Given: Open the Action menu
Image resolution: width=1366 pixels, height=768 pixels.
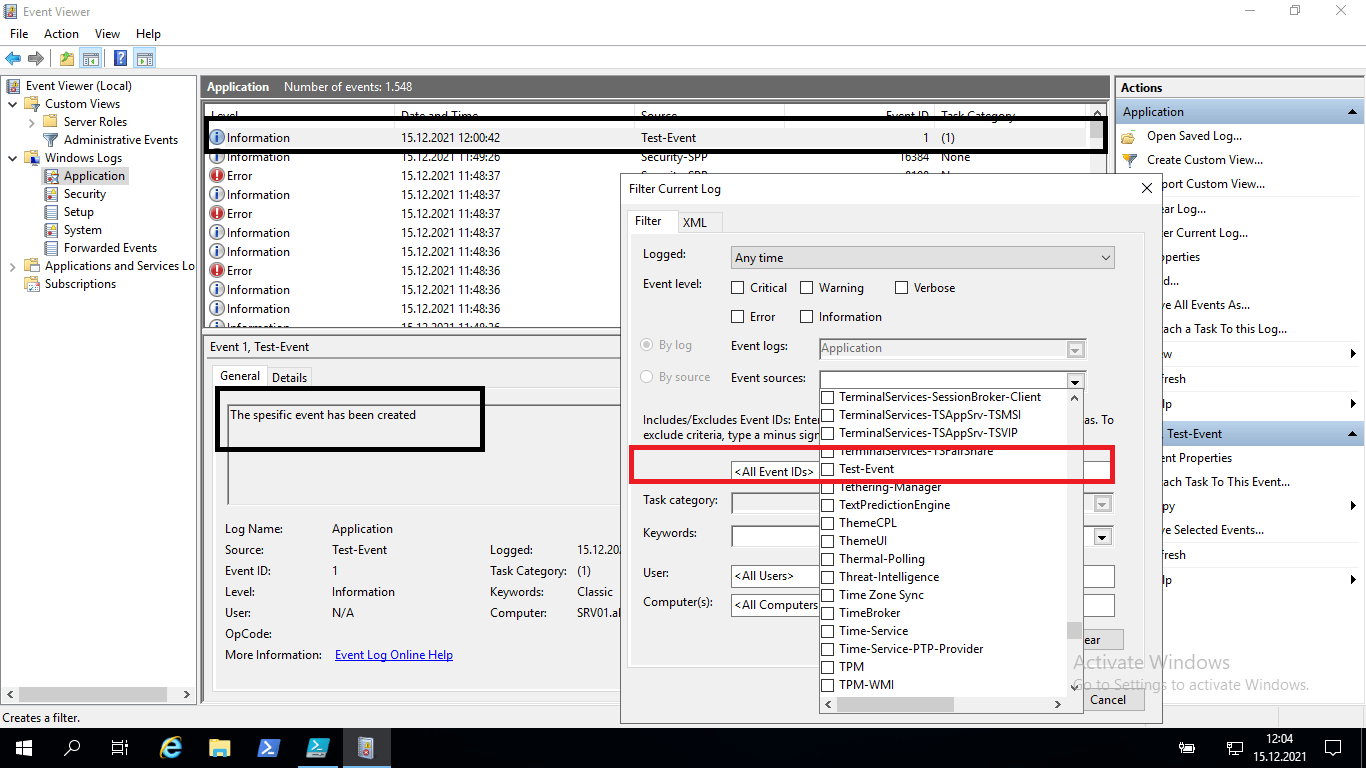Looking at the screenshot, I should point(61,34).
